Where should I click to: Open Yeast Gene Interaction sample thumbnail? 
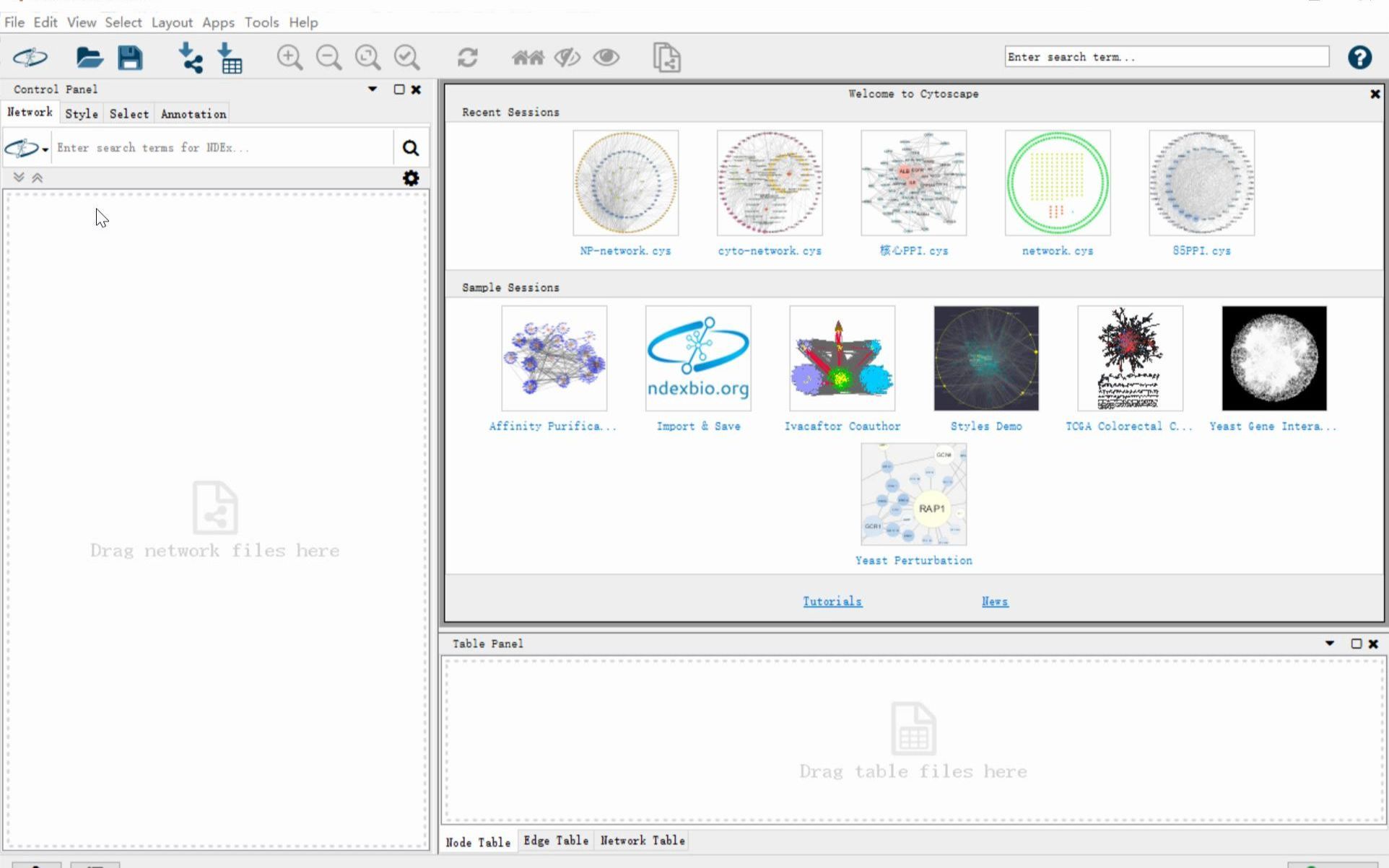point(1274,358)
